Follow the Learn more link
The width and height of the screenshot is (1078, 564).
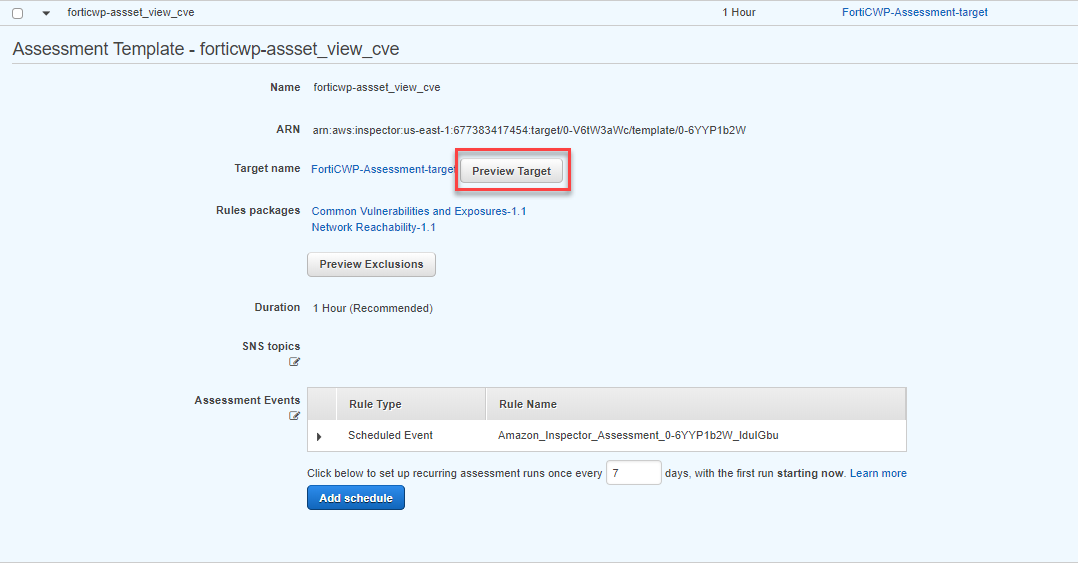pos(878,473)
